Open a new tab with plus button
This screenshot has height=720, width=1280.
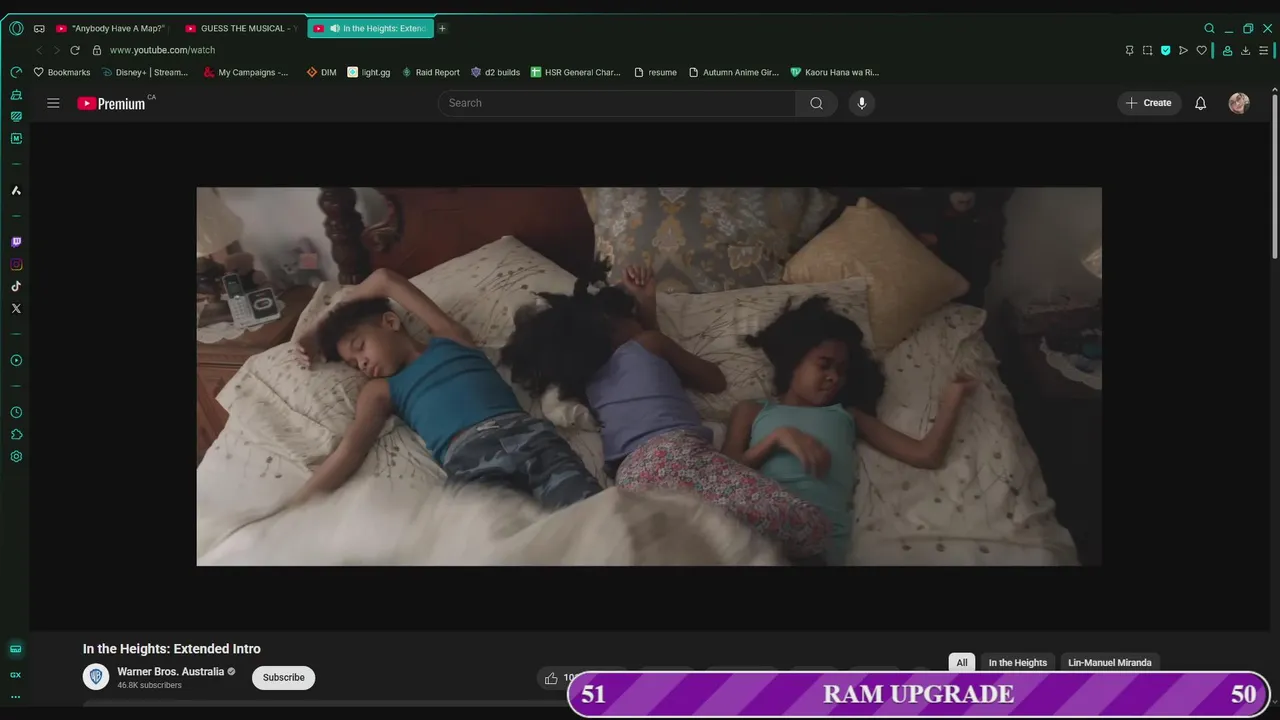[442, 28]
